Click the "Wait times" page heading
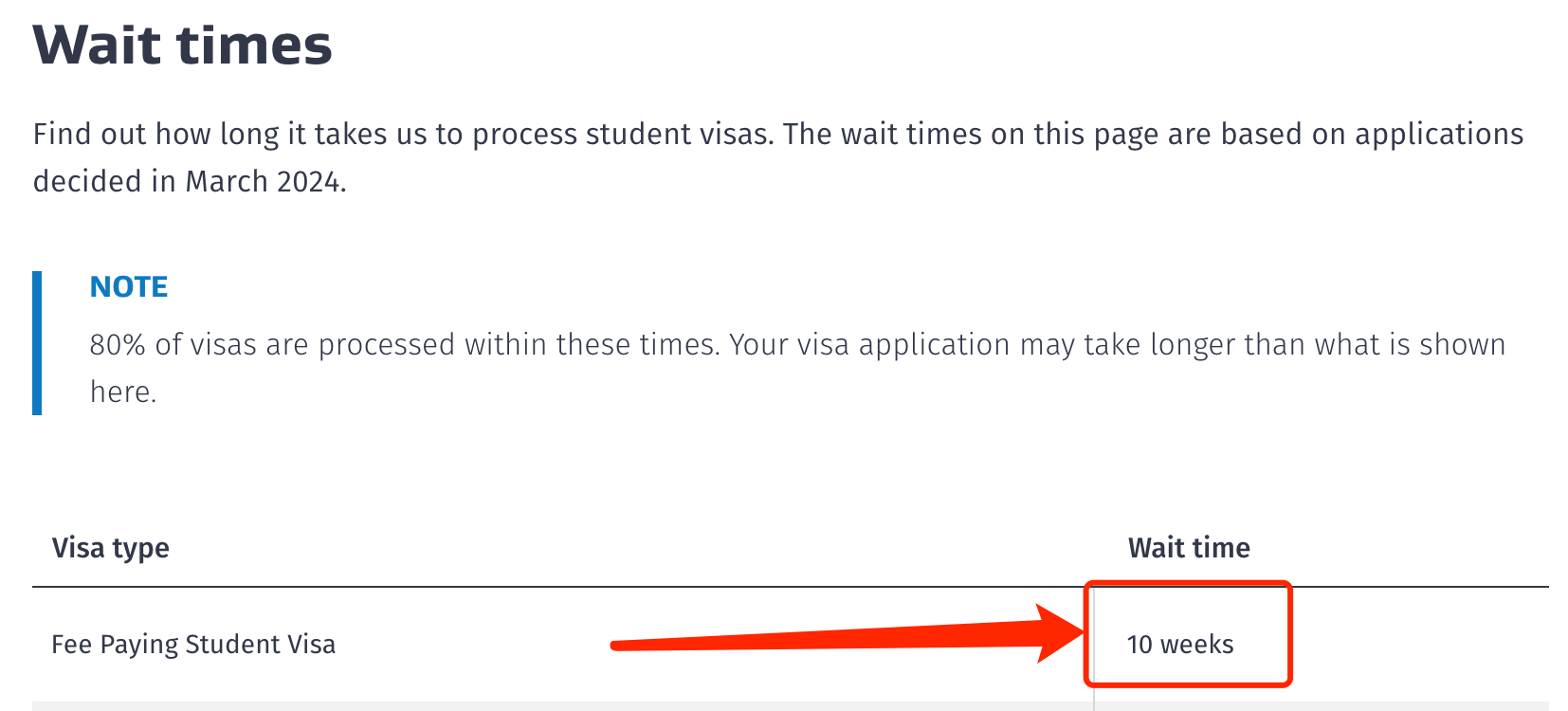Screen dimensions: 1568x711 [183, 45]
